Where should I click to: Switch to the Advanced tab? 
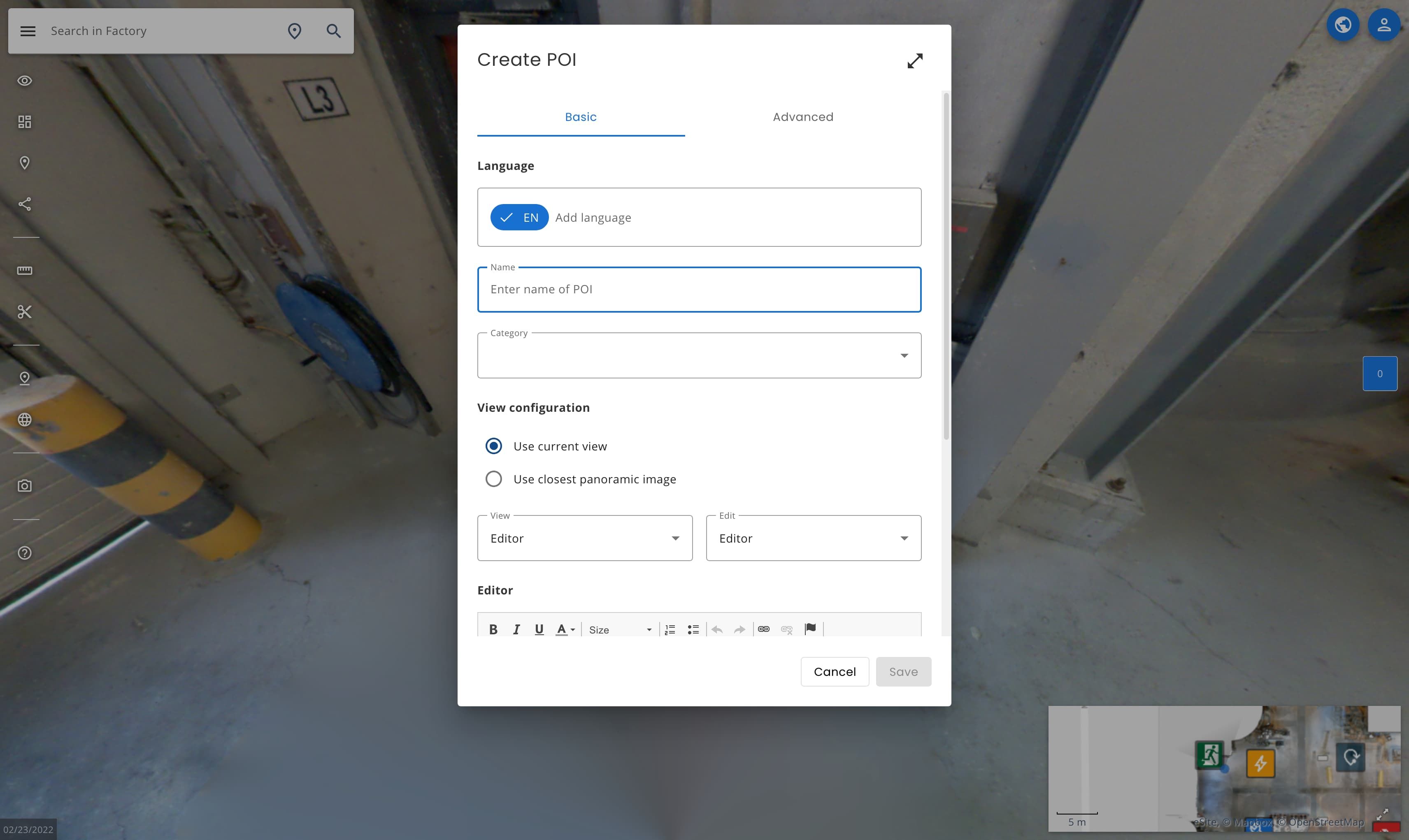pos(803,116)
